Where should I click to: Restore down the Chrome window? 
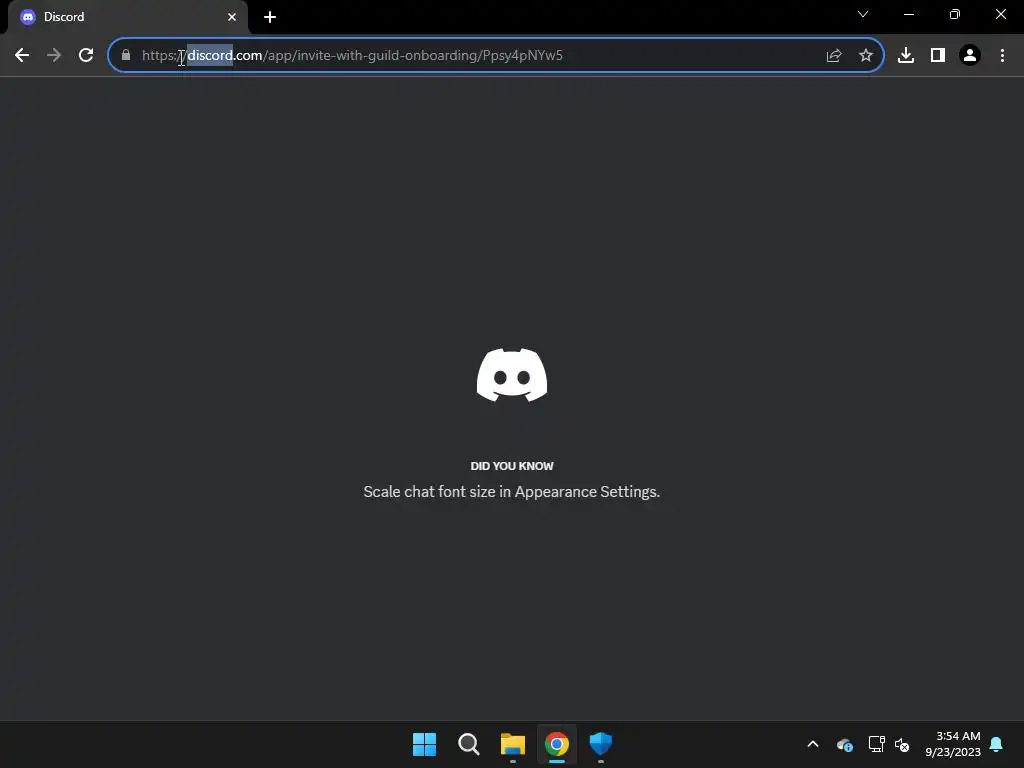tap(955, 14)
